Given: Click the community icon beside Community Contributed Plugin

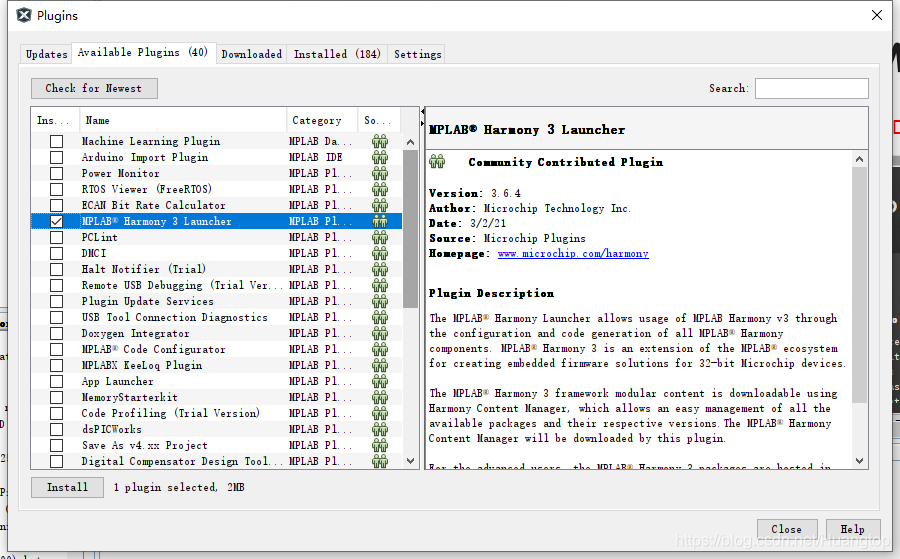Looking at the screenshot, I should (x=437, y=162).
